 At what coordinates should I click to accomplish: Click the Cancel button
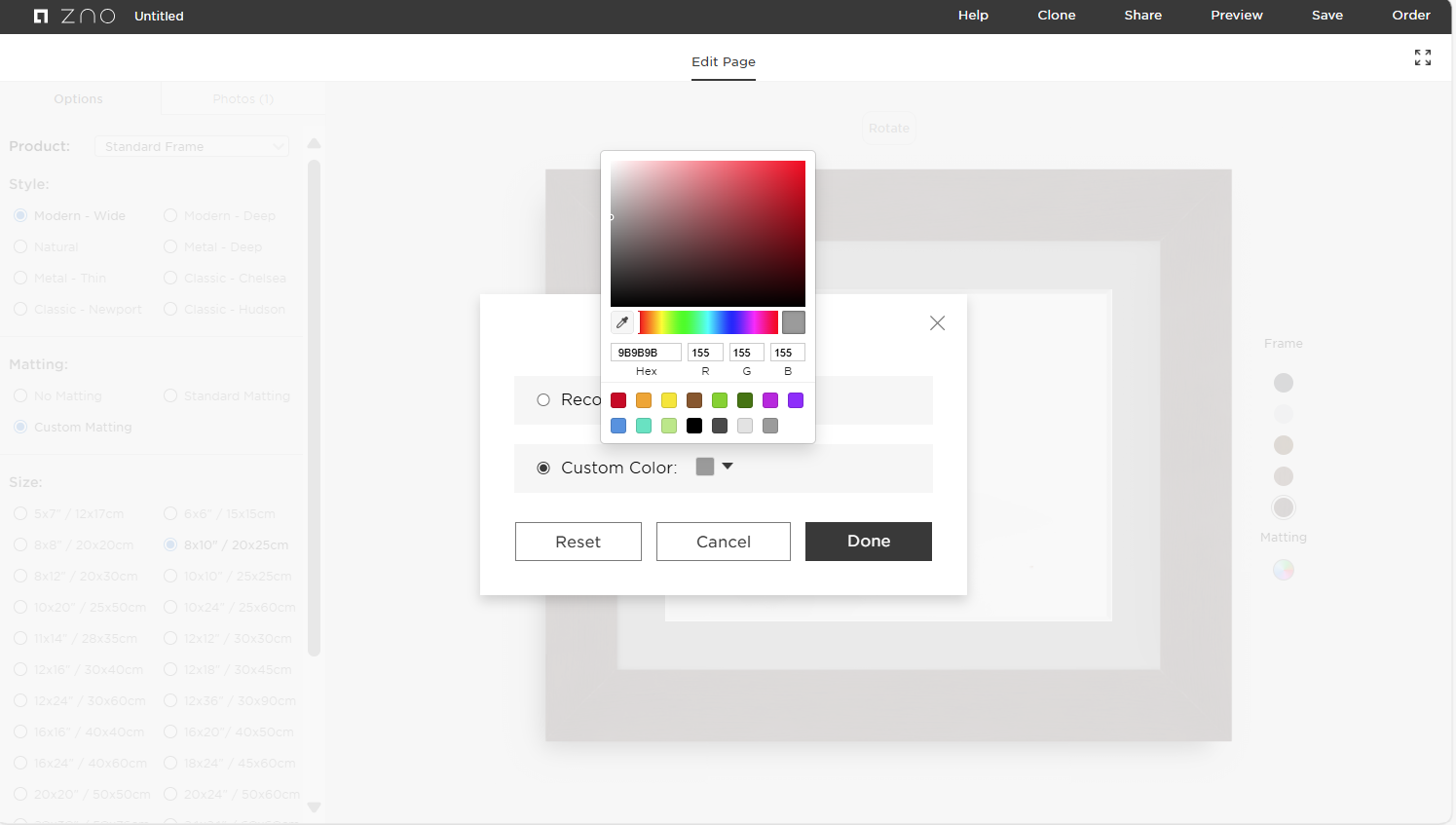click(x=724, y=542)
